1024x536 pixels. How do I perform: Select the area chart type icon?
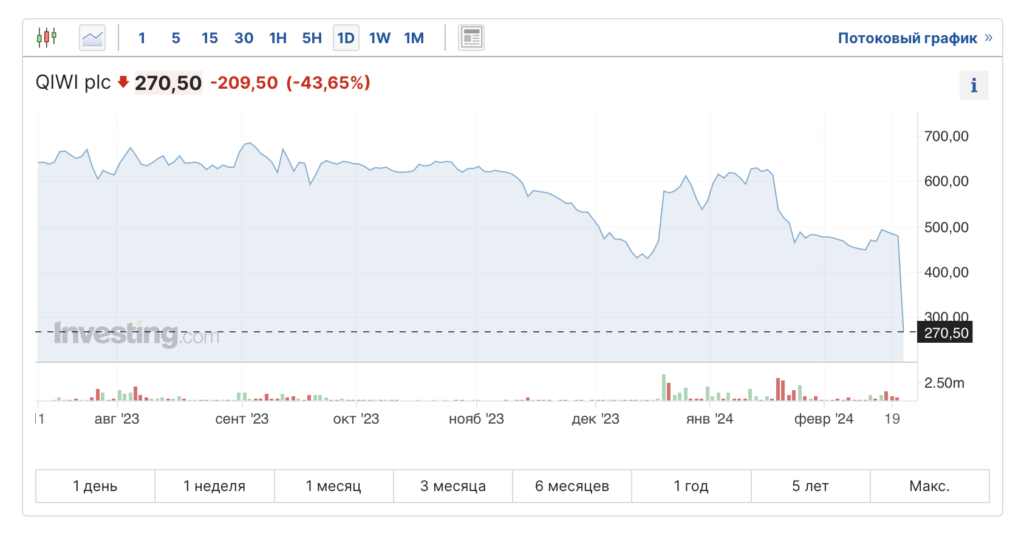(x=92, y=38)
